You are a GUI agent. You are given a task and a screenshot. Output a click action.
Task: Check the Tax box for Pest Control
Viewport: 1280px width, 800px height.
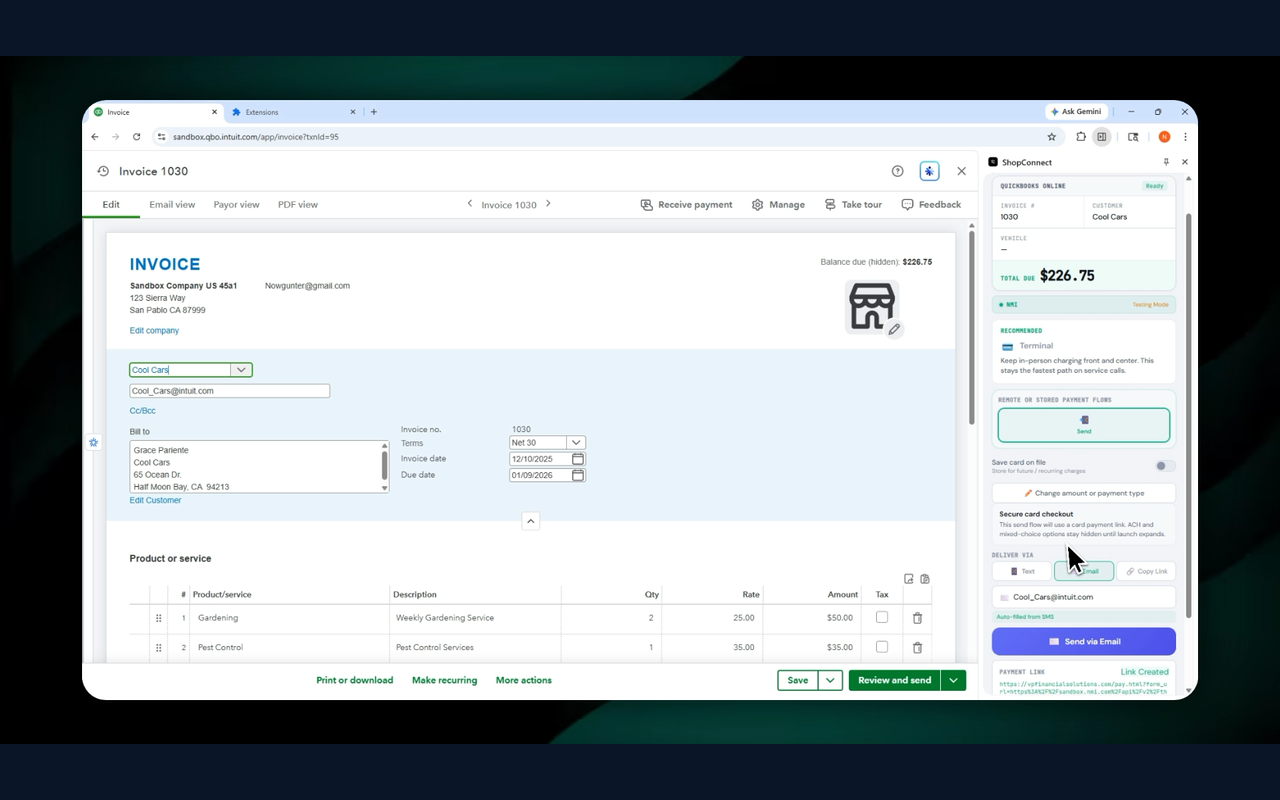point(881,646)
